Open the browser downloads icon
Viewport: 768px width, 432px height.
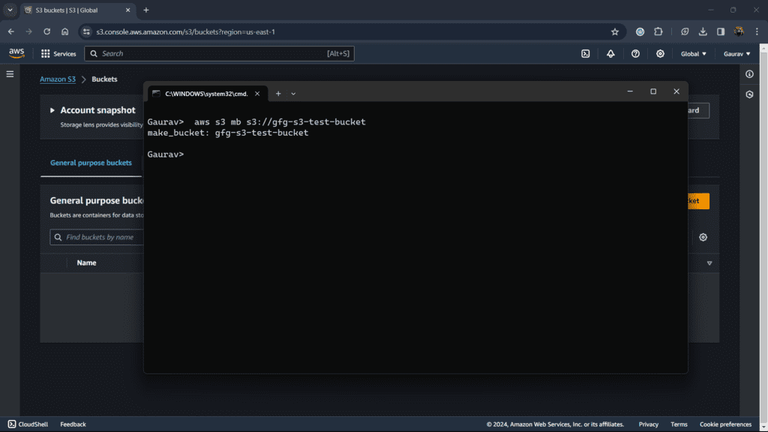(703, 31)
